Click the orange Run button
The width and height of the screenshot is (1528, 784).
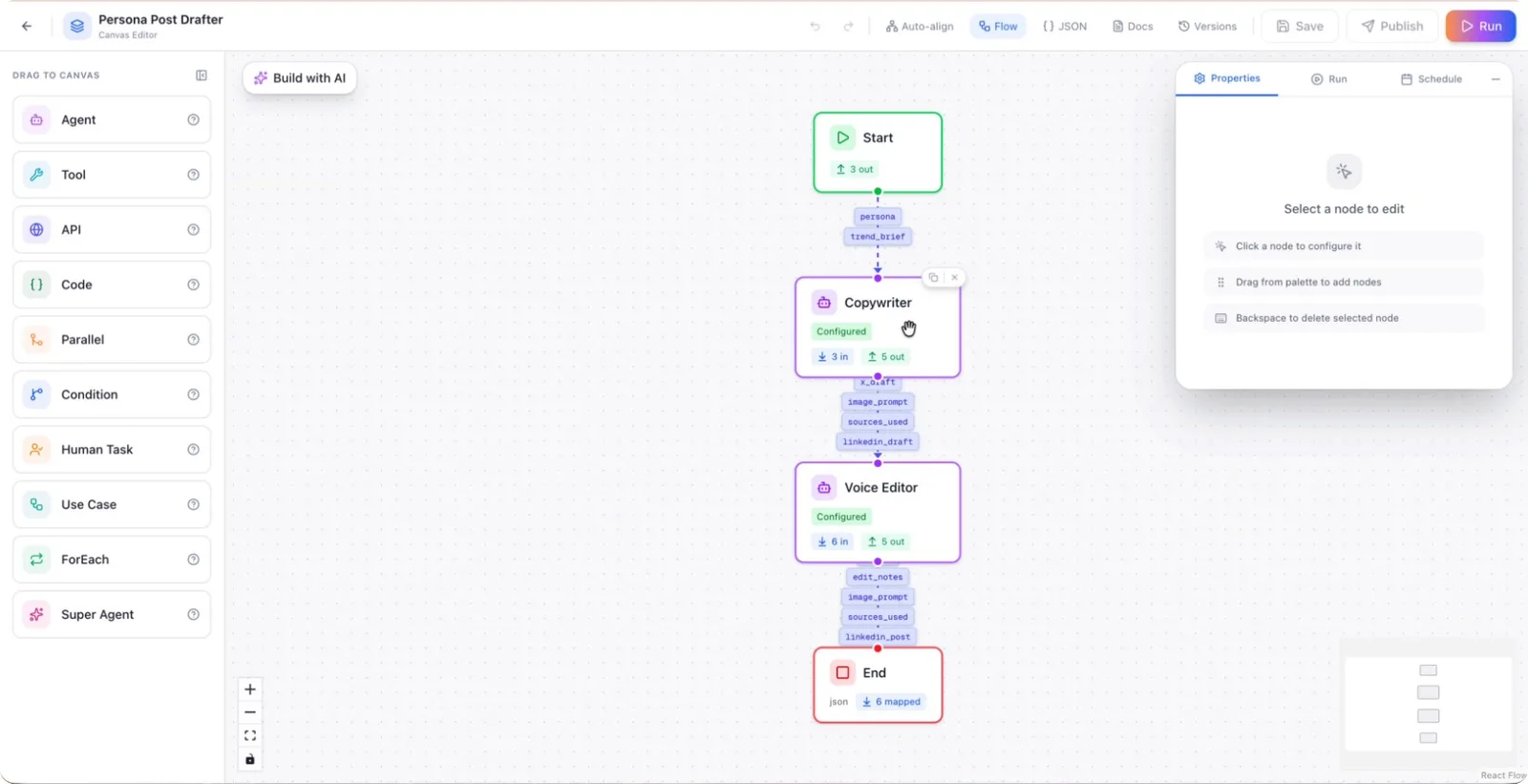pyautogui.click(x=1481, y=27)
